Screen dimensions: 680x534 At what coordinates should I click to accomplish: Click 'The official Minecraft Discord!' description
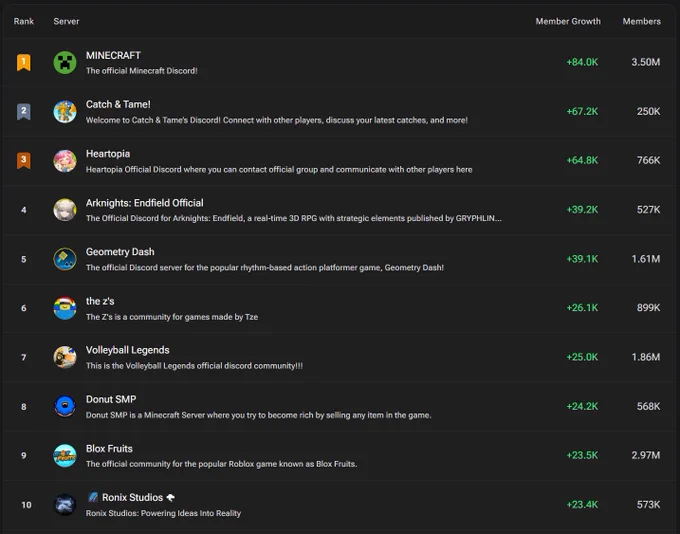[x=141, y=71]
